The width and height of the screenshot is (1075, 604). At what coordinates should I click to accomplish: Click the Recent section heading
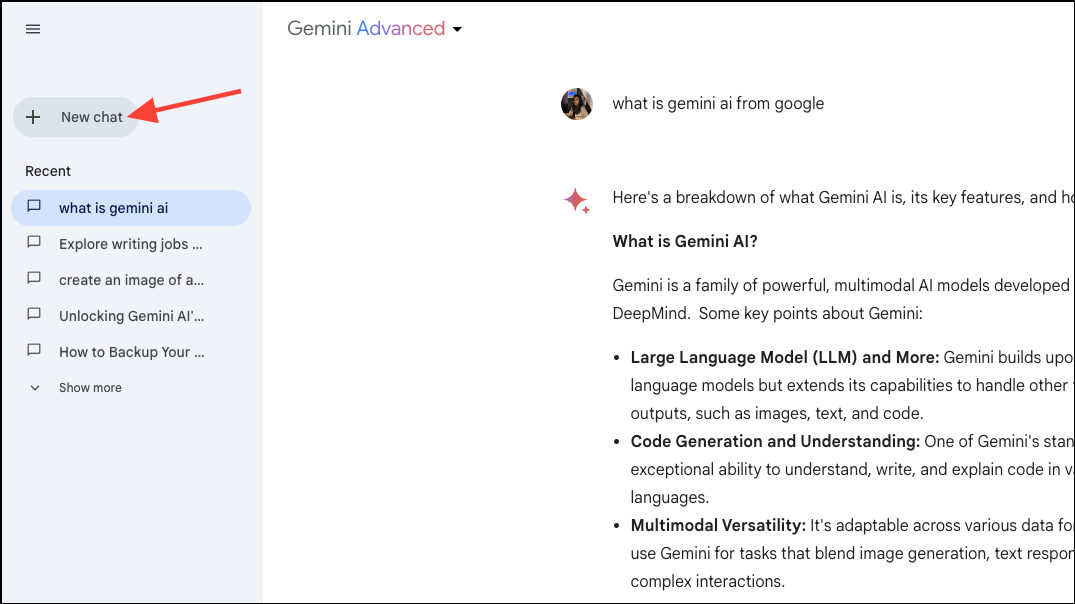[48, 171]
